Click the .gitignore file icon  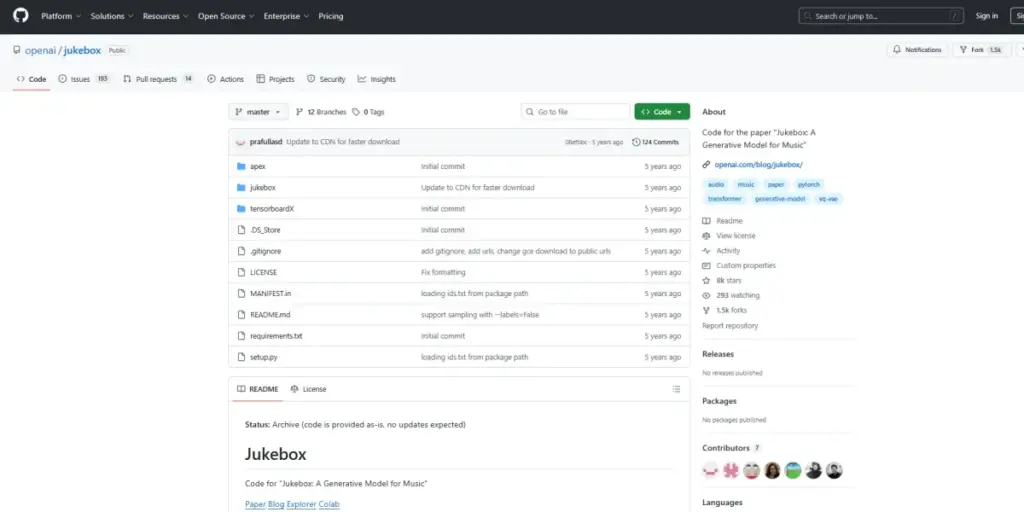pos(241,251)
